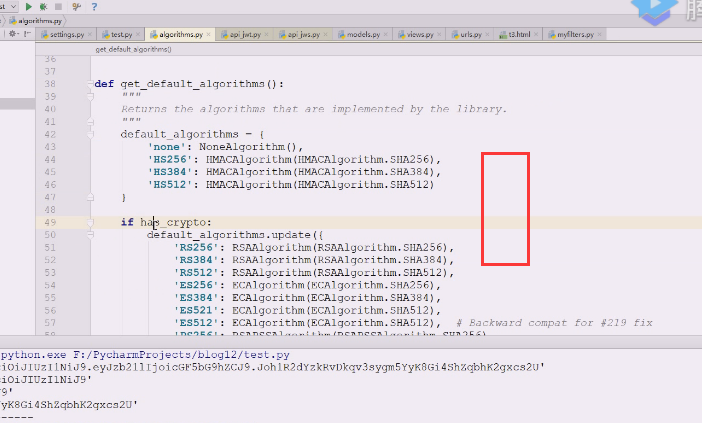Close the api_jws.py tab
The image size is (702, 423).
point(325,34)
